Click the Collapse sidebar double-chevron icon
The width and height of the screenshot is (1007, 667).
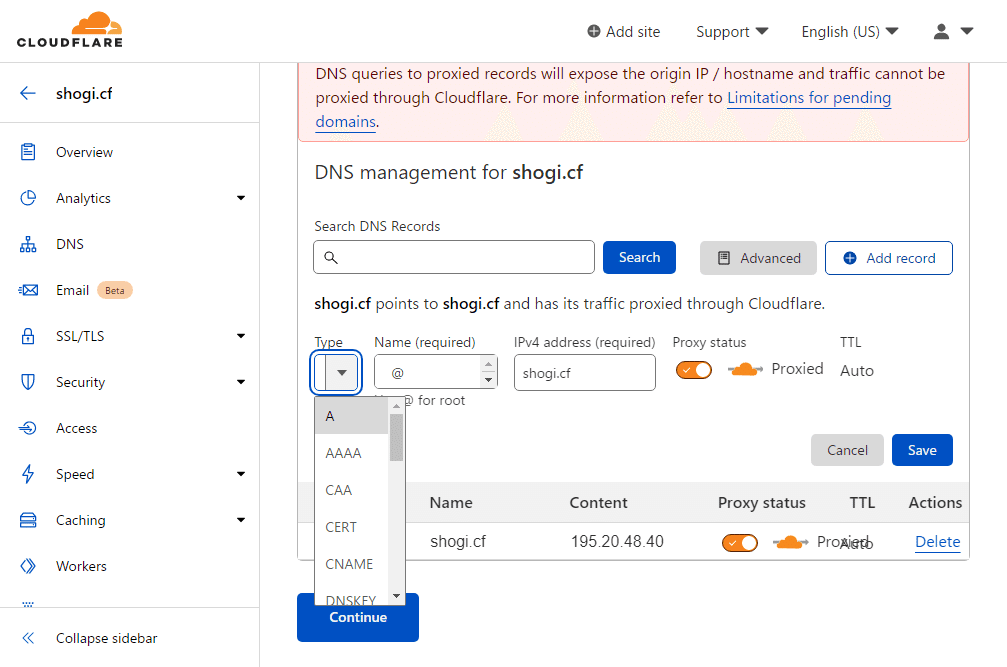click(x=28, y=638)
